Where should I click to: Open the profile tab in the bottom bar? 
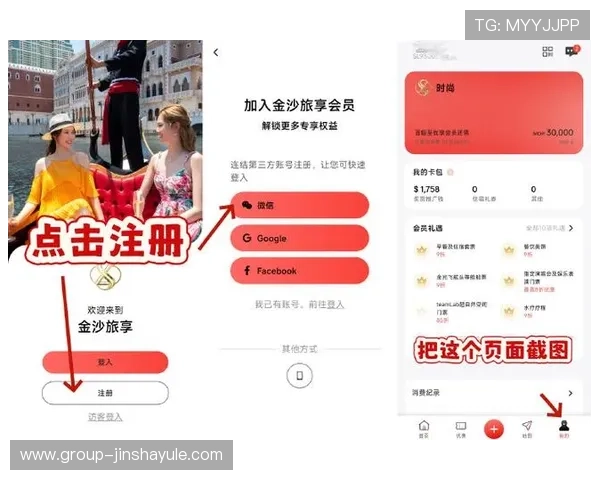pos(564,429)
